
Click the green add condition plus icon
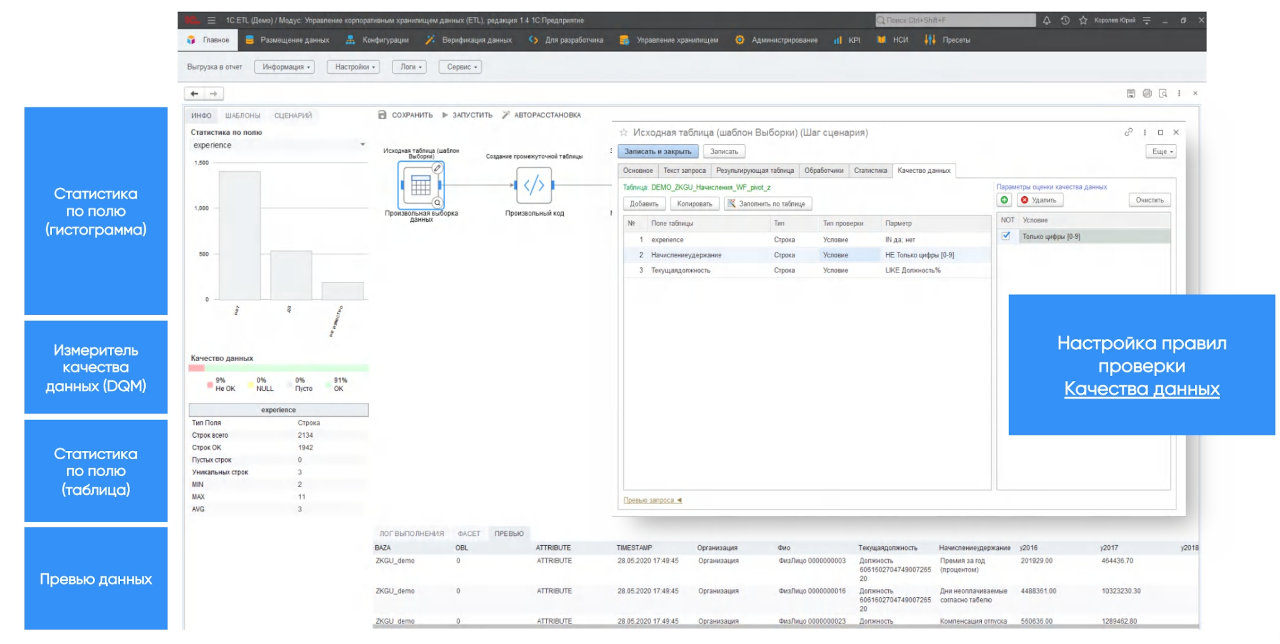pos(1004,200)
